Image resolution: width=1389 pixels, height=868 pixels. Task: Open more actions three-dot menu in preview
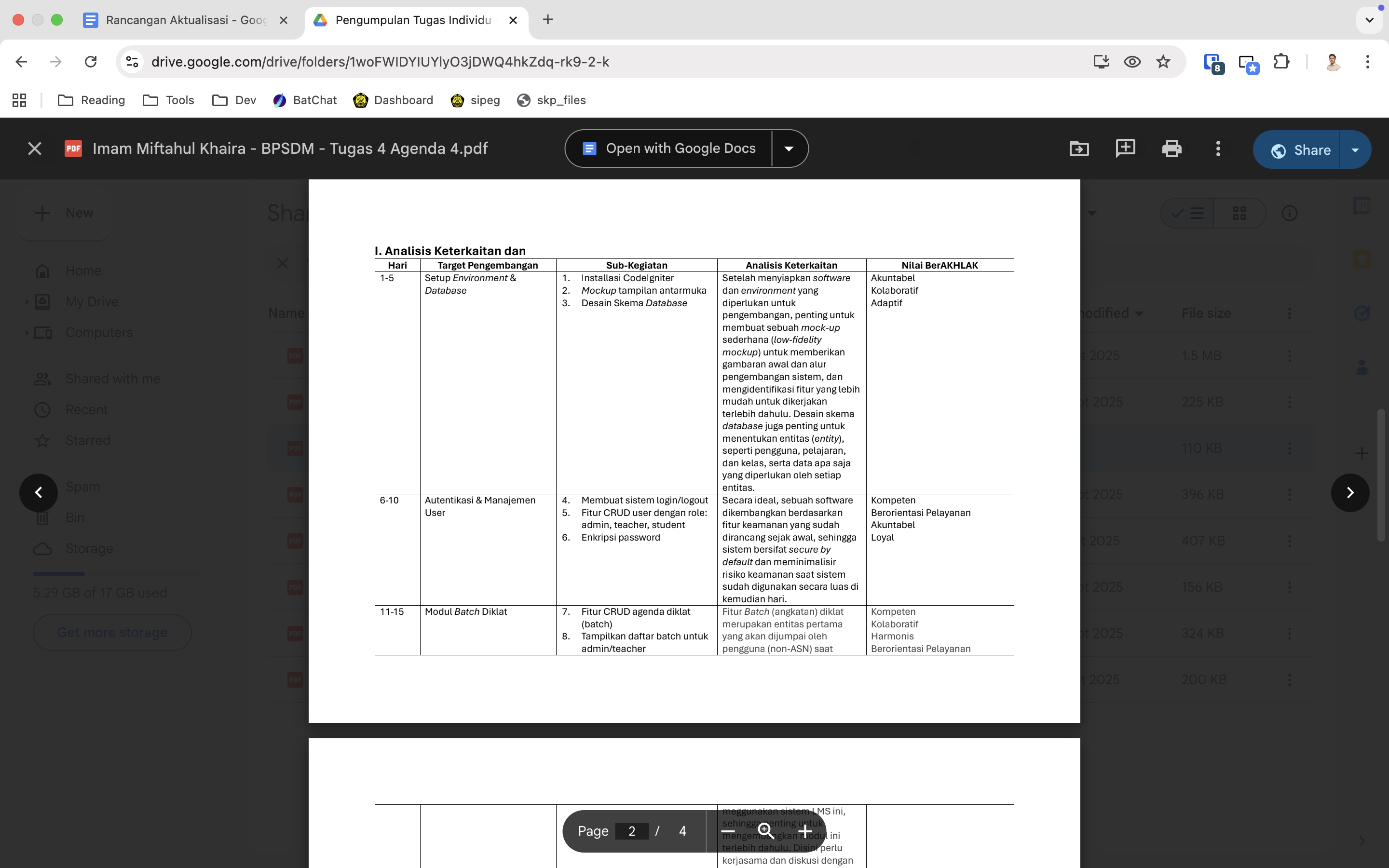pyautogui.click(x=1218, y=149)
